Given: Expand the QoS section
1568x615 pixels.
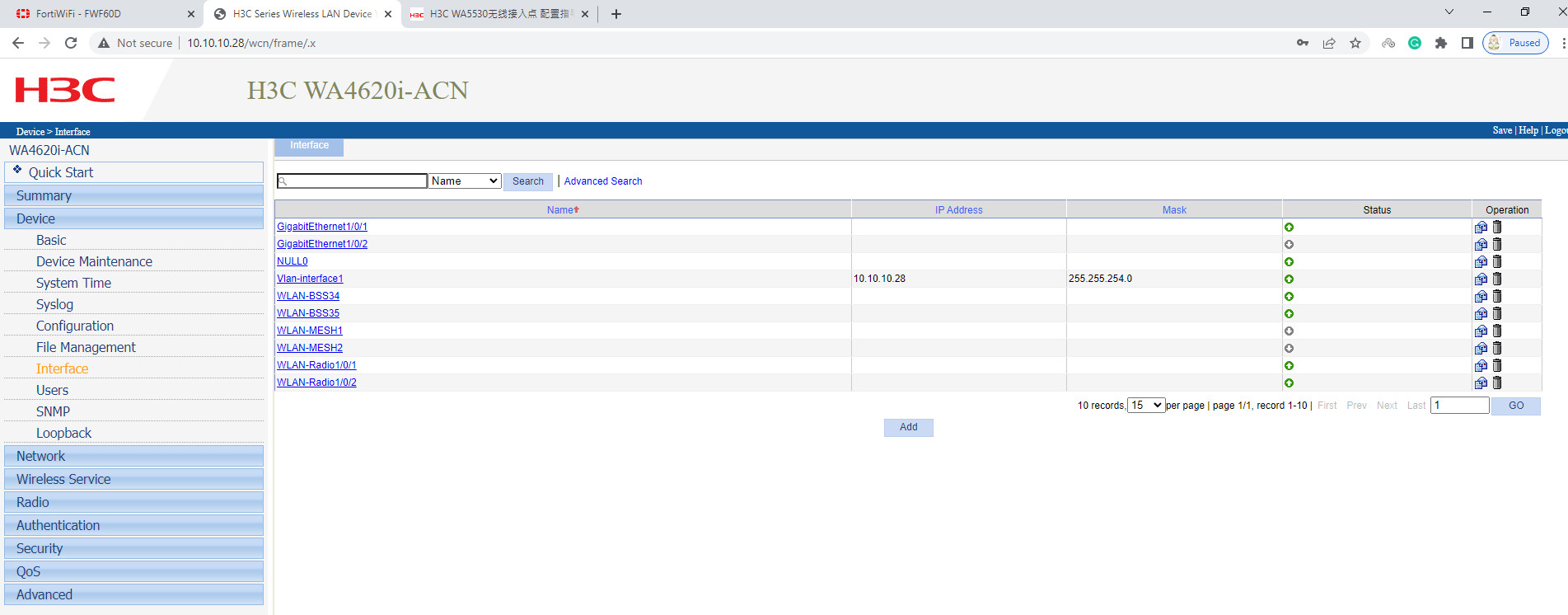Looking at the screenshot, I should [133, 571].
